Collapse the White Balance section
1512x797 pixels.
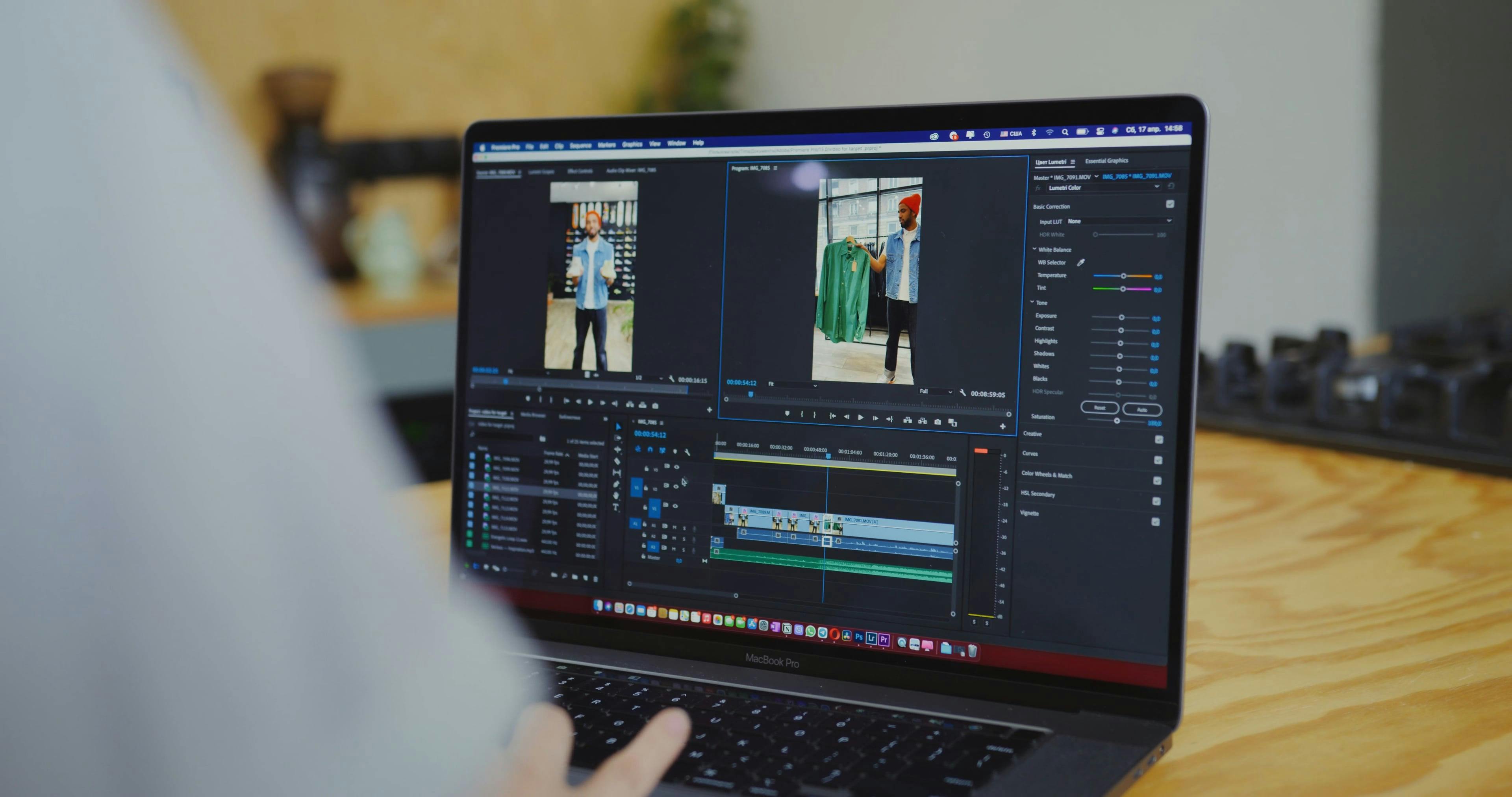(1034, 249)
